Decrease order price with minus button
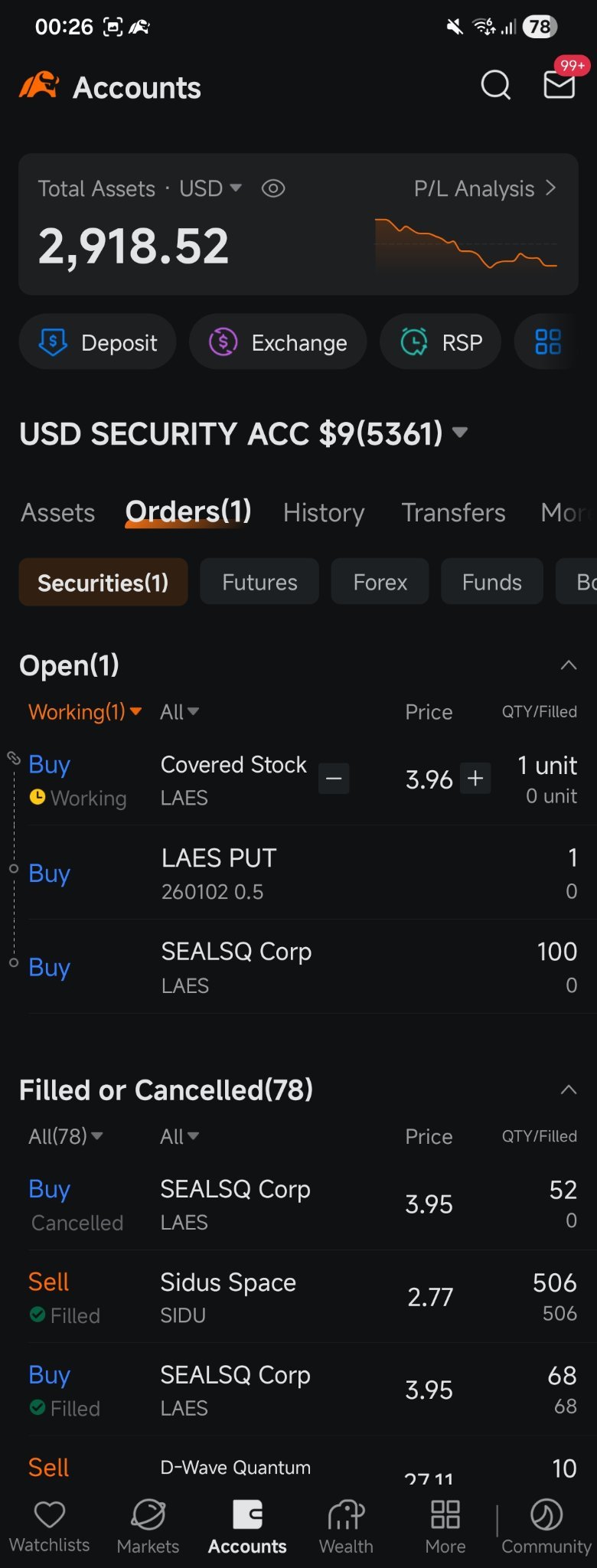 pyautogui.click(x=334, y=779)
